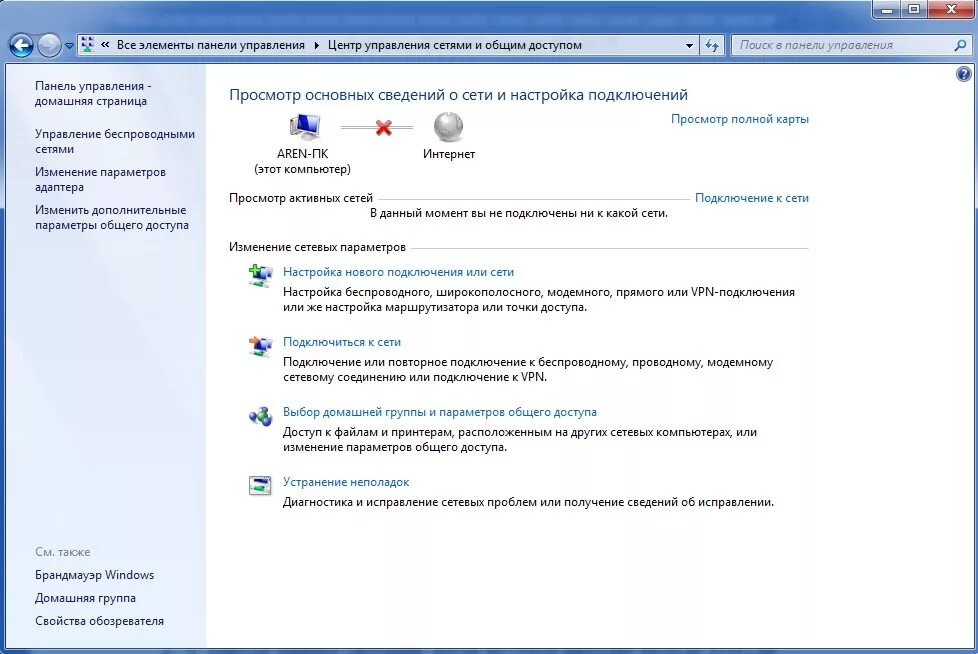Screen dimensions: 978x654
Task: Click the 'AREN-ПК' computer name label
Action: coord(303,154)
